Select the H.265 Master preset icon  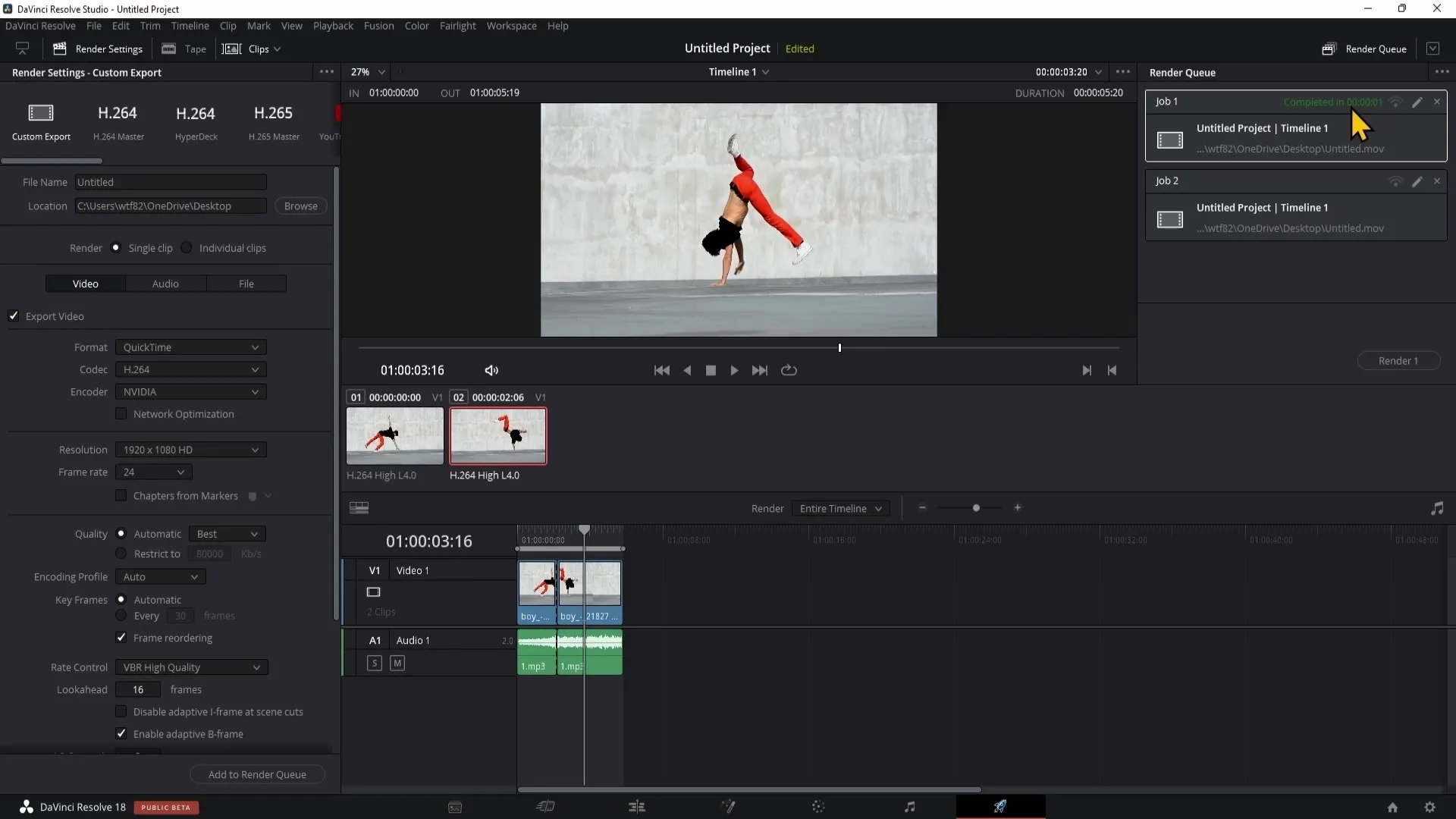273,113
